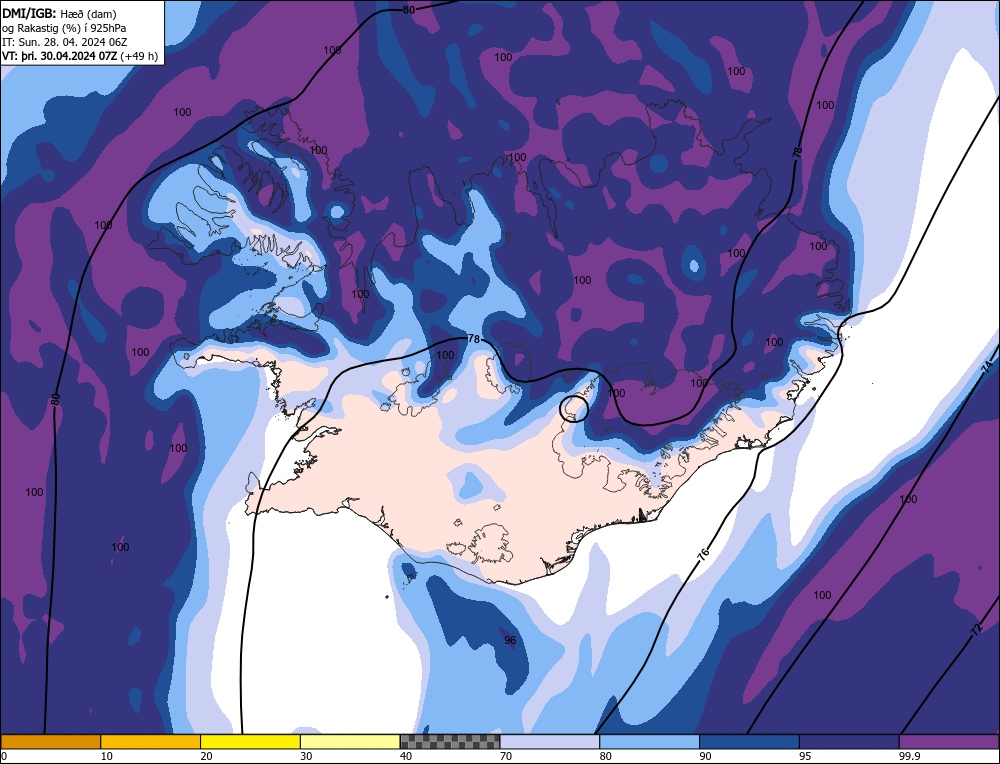
Task: Click the legend scale value "0"
Action: click(x=4, y=756)
